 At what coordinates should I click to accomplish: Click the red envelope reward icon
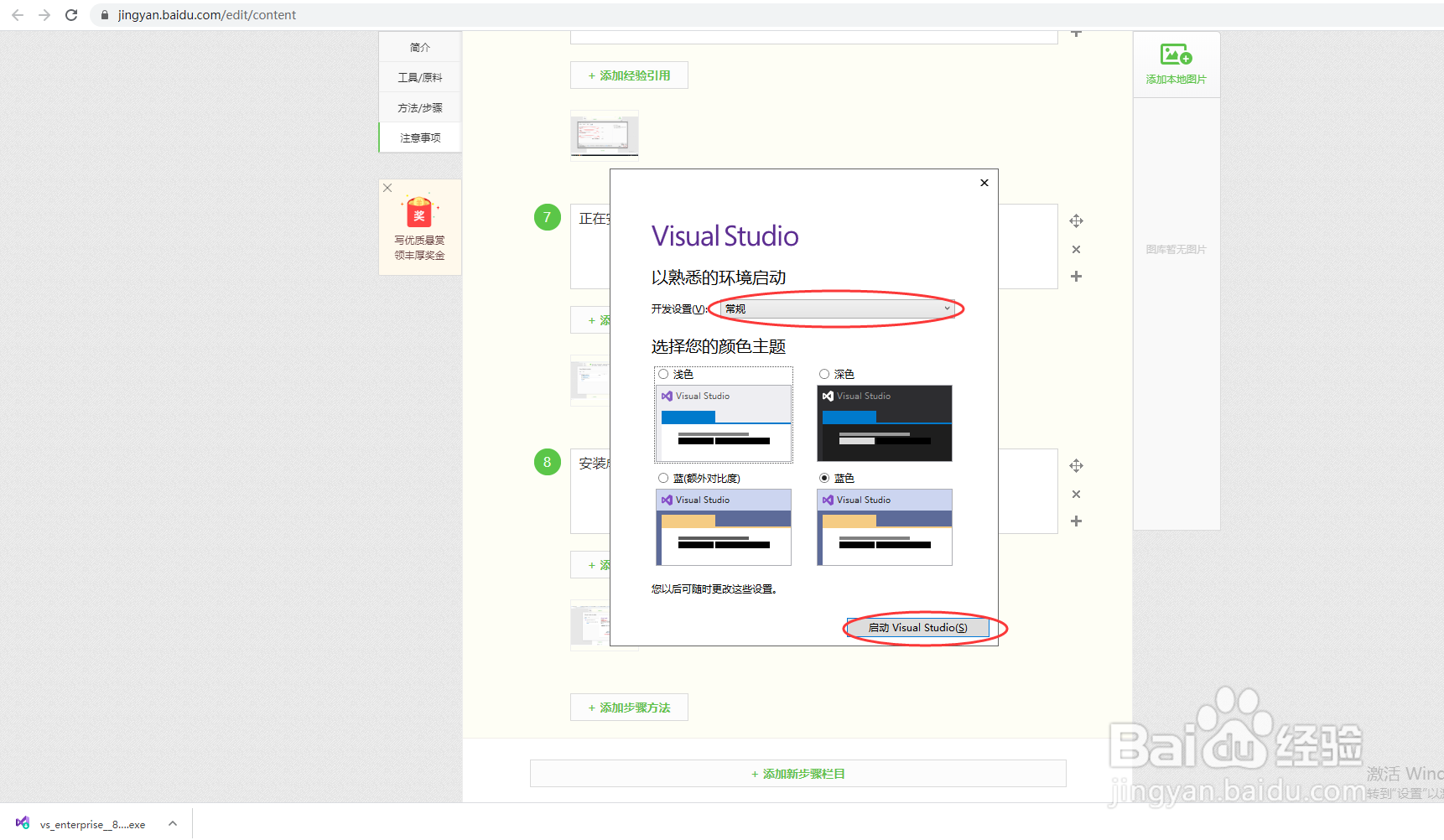[x=419, y=212]
